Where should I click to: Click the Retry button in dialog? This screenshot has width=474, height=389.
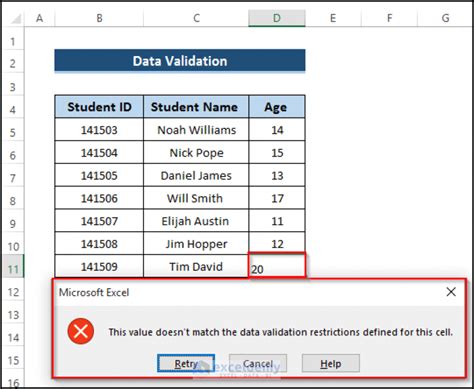[x=186, y=363]
